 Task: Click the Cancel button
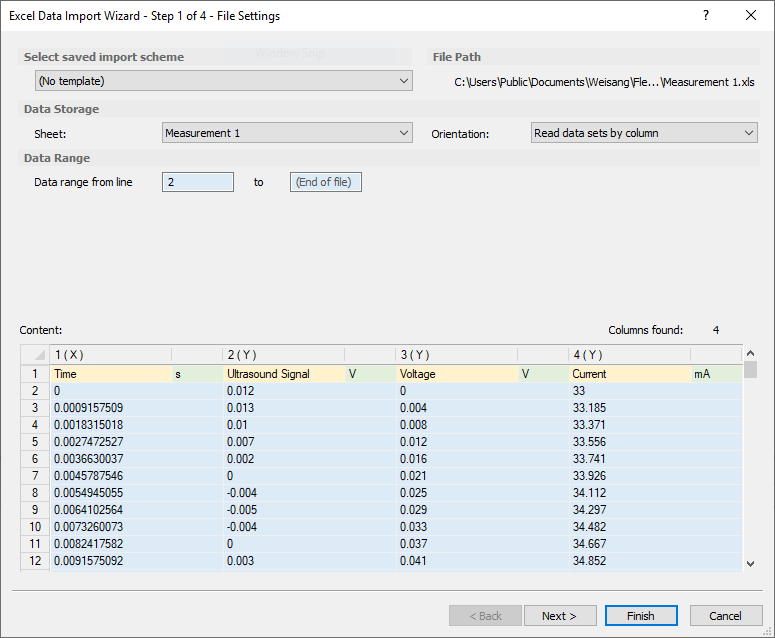[726, 616]
